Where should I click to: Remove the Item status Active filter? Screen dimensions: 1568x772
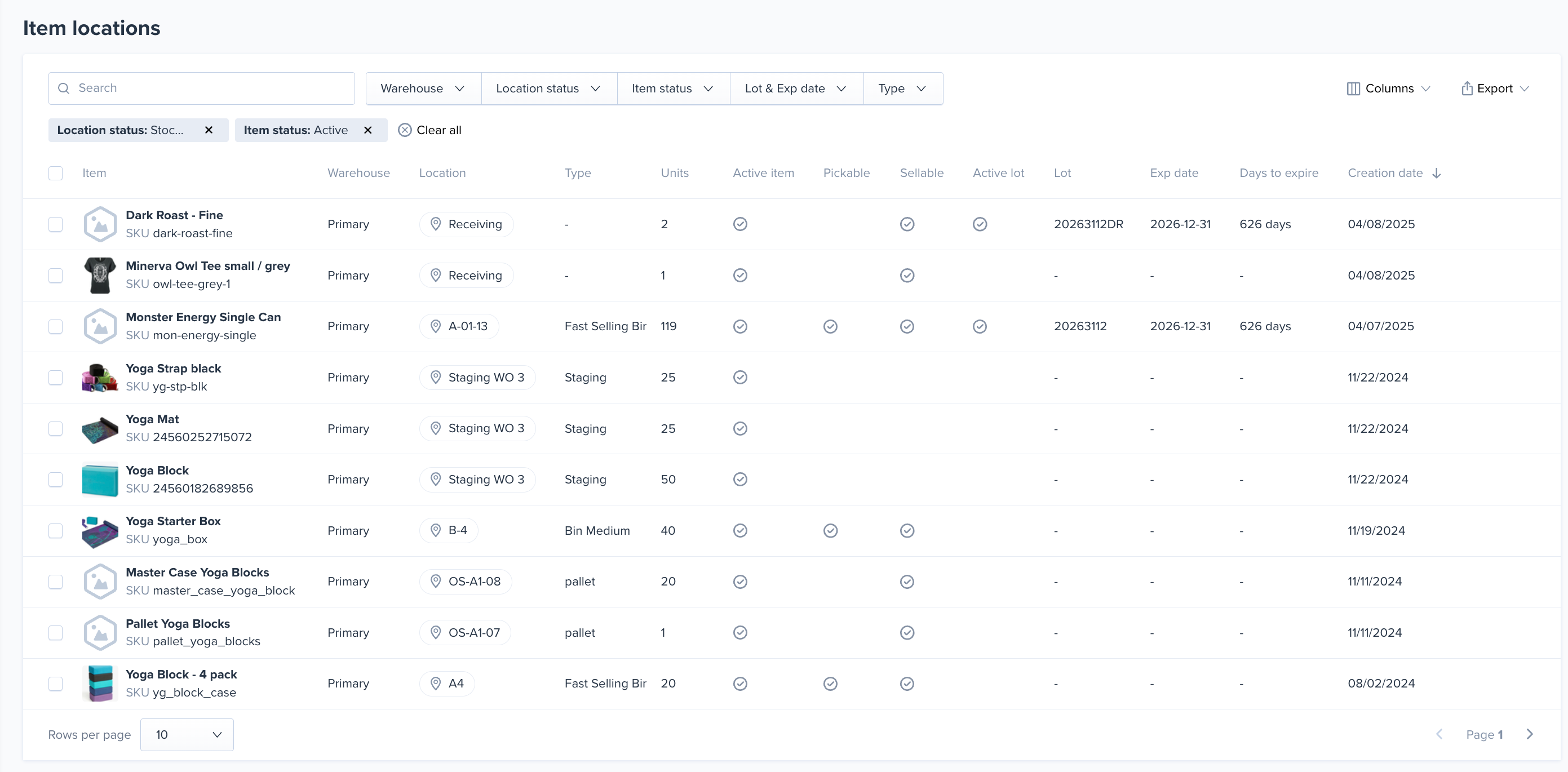(367, 130)
